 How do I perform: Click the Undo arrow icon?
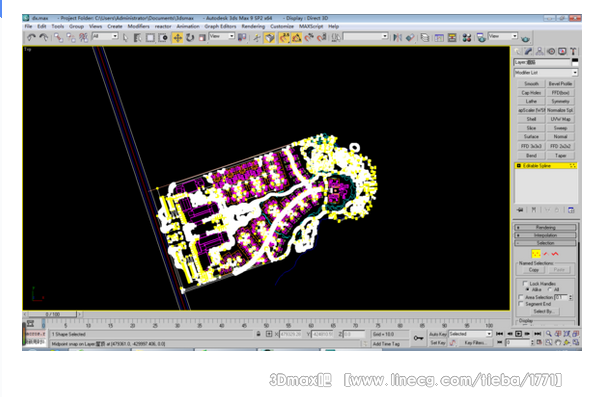[x=31, y=37]
